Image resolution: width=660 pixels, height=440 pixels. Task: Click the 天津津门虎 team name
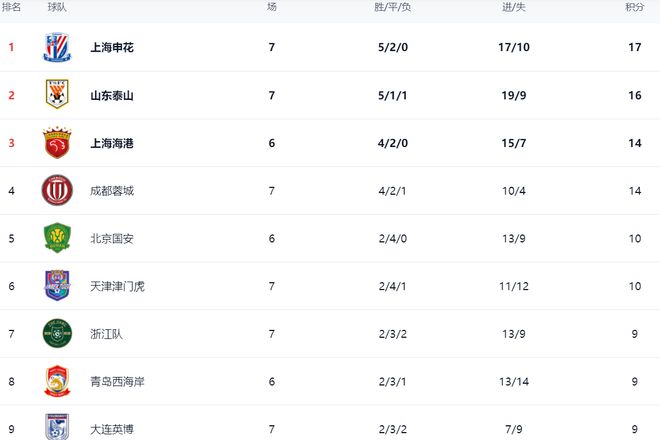117,286
